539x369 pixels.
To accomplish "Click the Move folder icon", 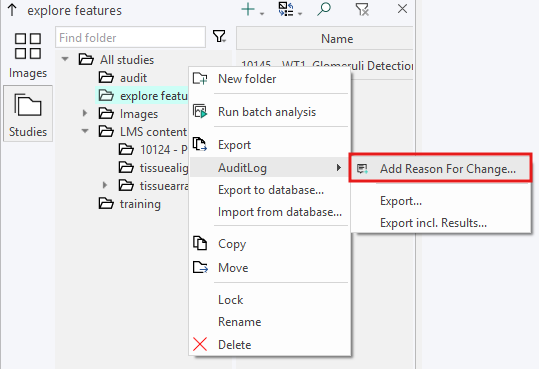I will click(x=200, y=267).
